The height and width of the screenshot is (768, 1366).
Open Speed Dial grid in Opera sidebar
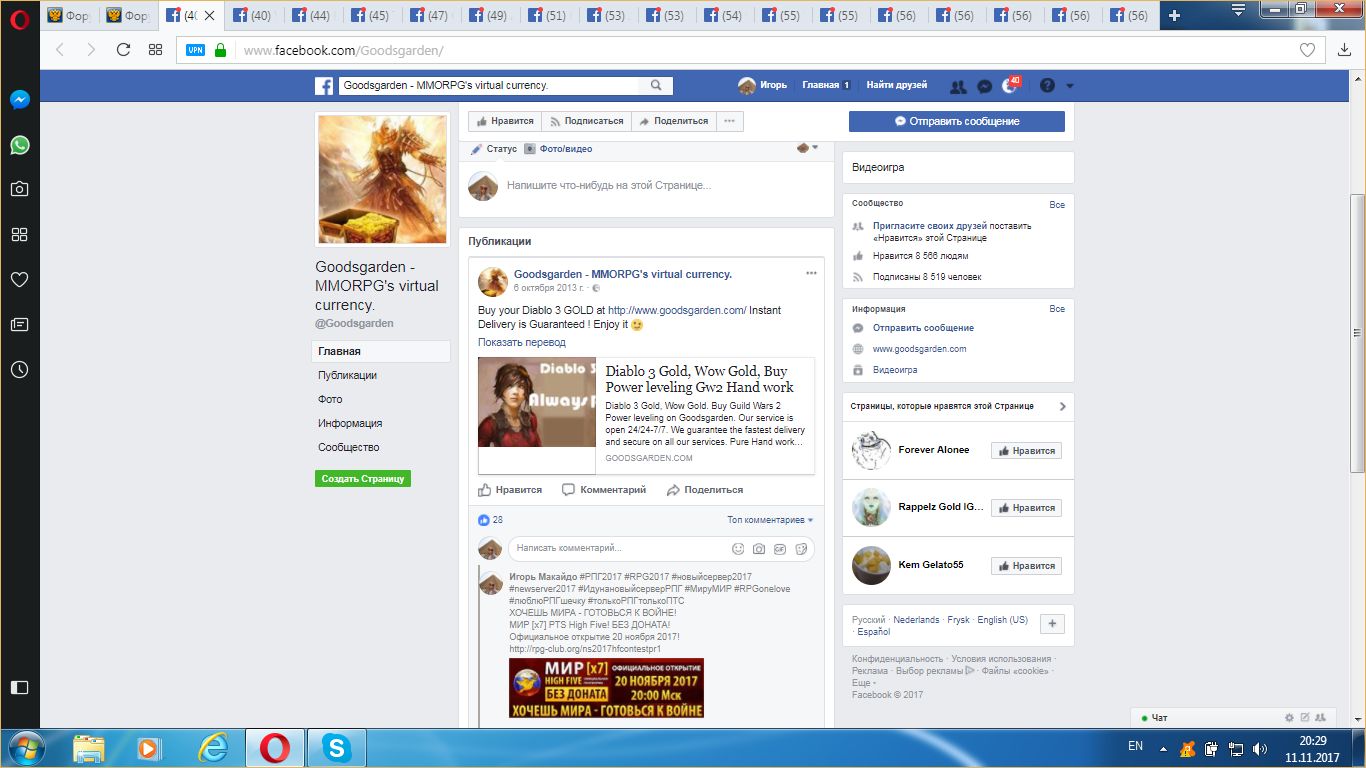pyautogui.click(x=19, y=234)
